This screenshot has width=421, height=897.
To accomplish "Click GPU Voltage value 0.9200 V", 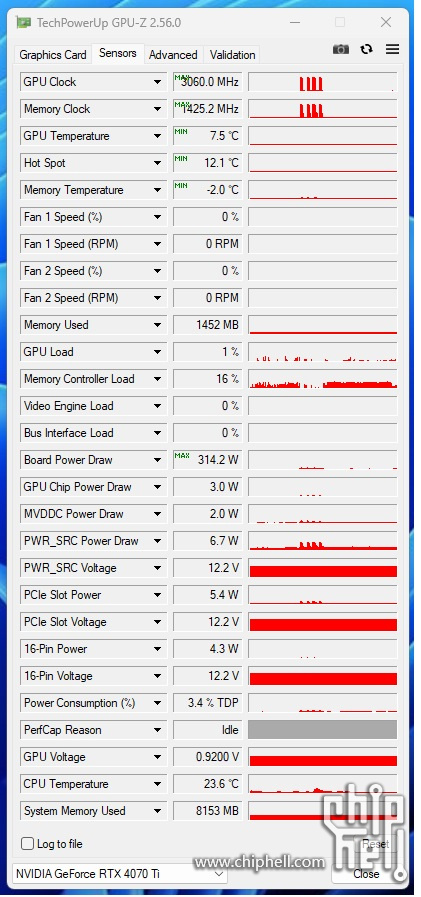I will [x=207, y=757].
